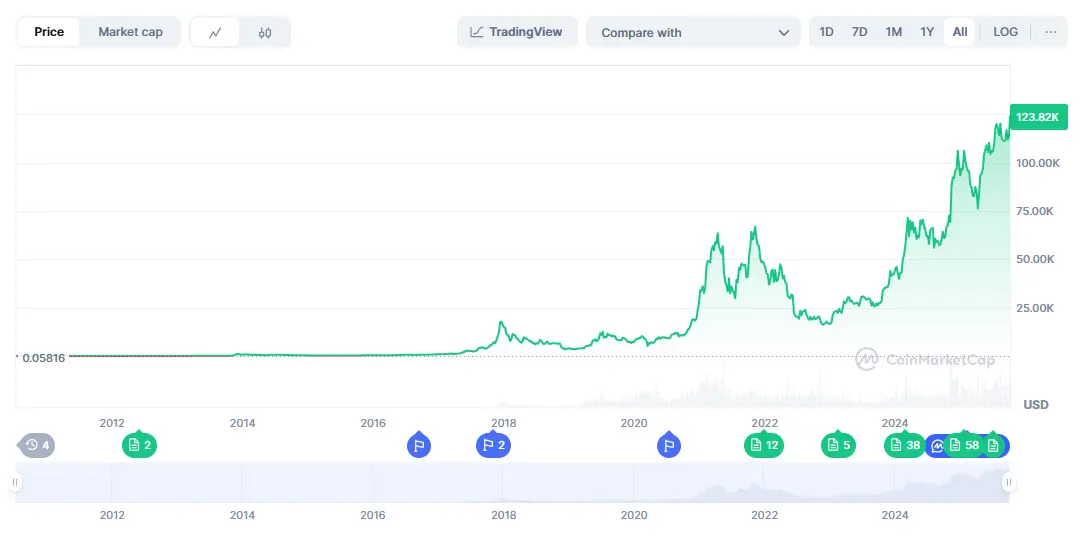The width and height of the screenshot is (1081, 551).
Task: Open the green news marker labeled 5
Action: tap(838, 445)
